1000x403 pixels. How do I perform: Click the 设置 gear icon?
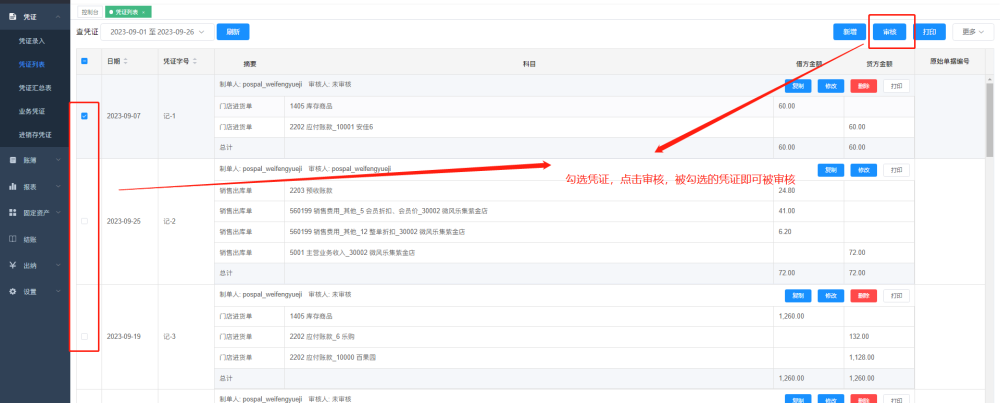coord(12,291)
